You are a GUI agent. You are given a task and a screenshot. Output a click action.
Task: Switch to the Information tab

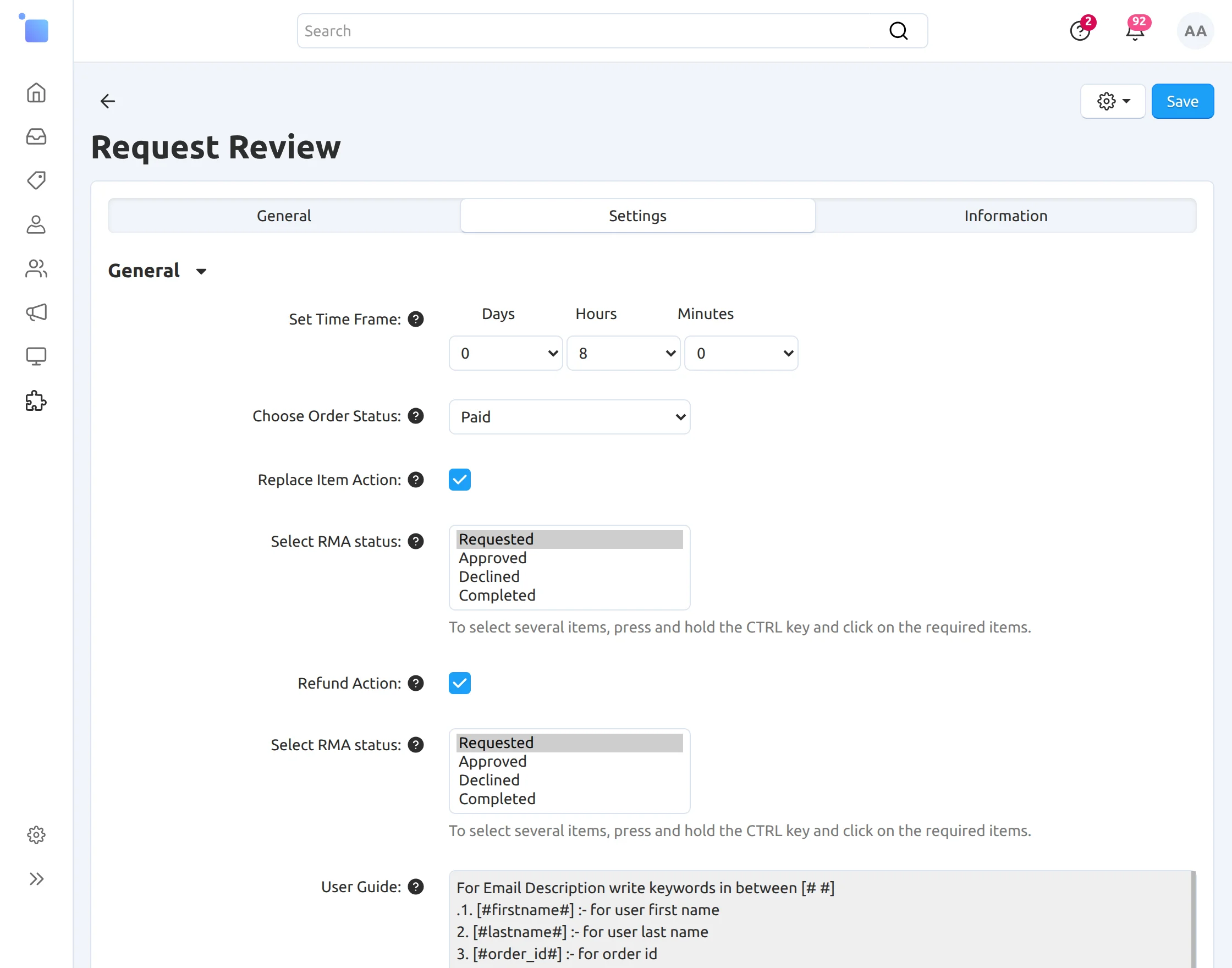(1006, 216)
